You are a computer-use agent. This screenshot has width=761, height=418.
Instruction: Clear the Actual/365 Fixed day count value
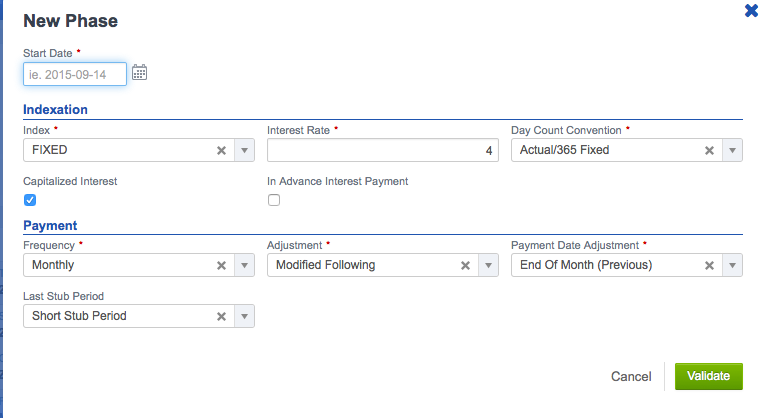pyautogui.click(x=709, y=150)
